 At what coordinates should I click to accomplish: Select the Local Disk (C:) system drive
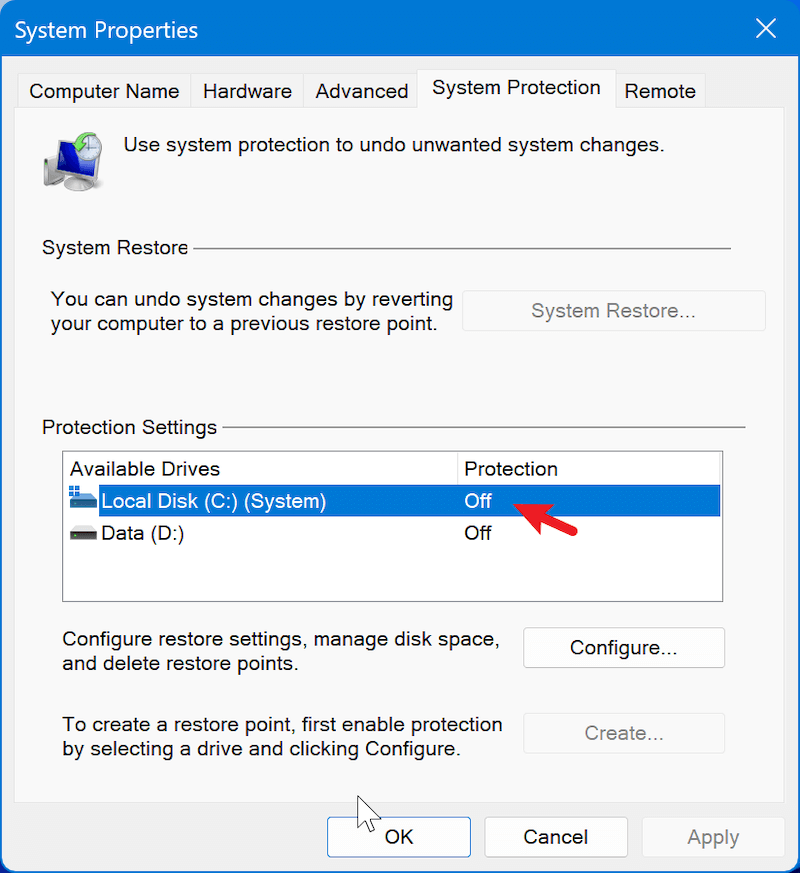coord(250,501)
